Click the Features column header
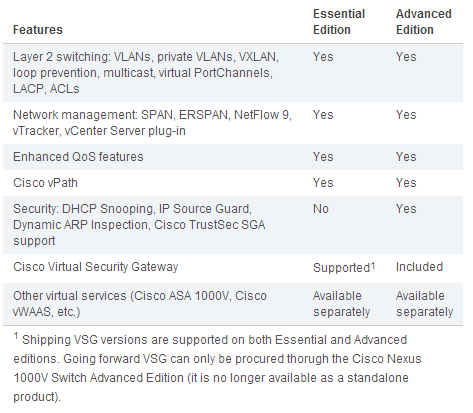Viewport: 473px width, 413px height. click(38, 30)
